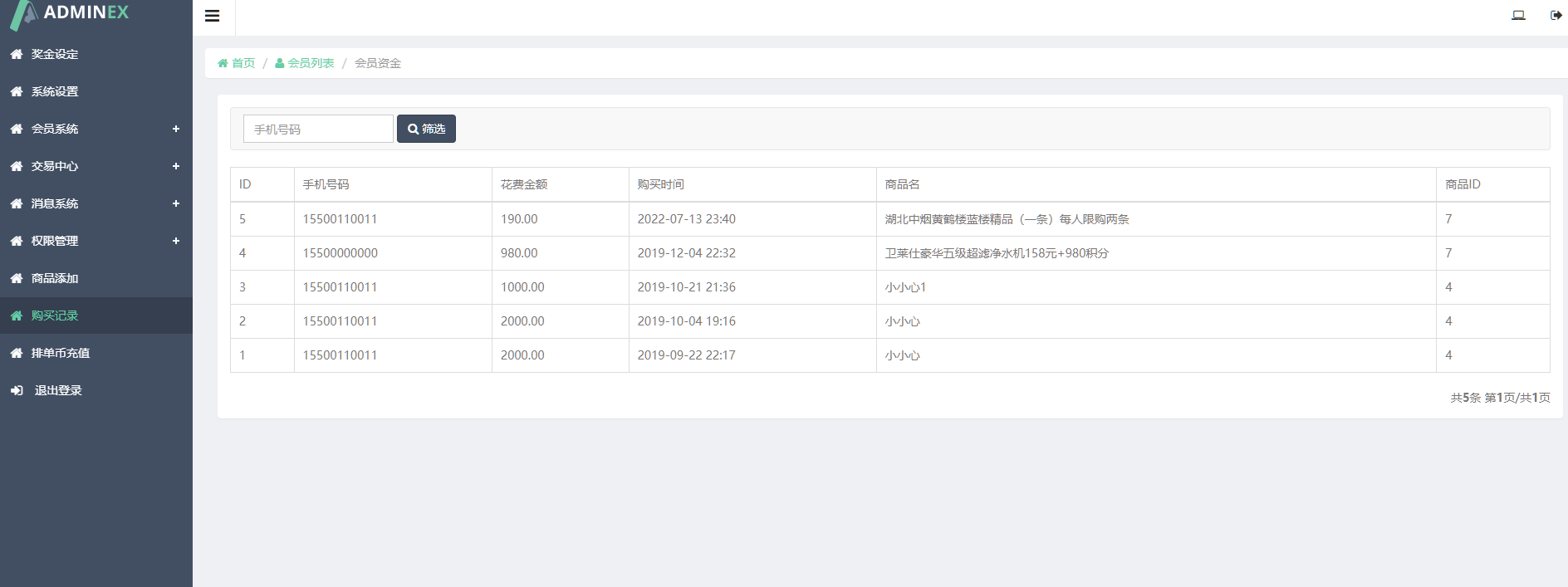Screen dimensions: 1568x587
Task: Click the monitor icon in top bar
Action: [x=1518, y=15]
